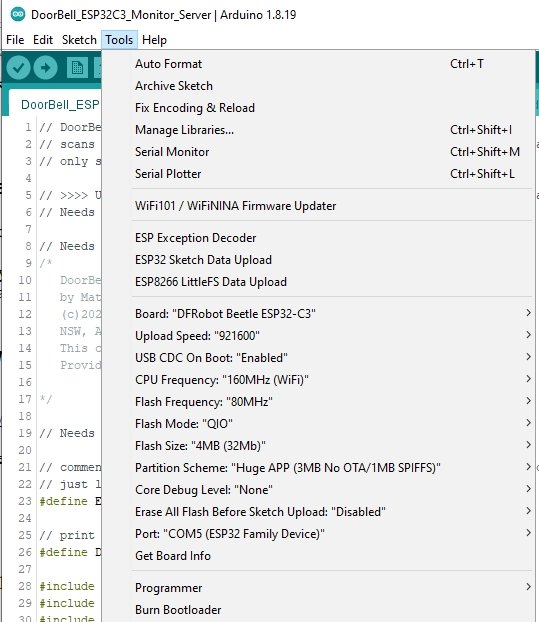Open the File menu
The width and height of the screenshot is (539, 622).
point(15,40)
